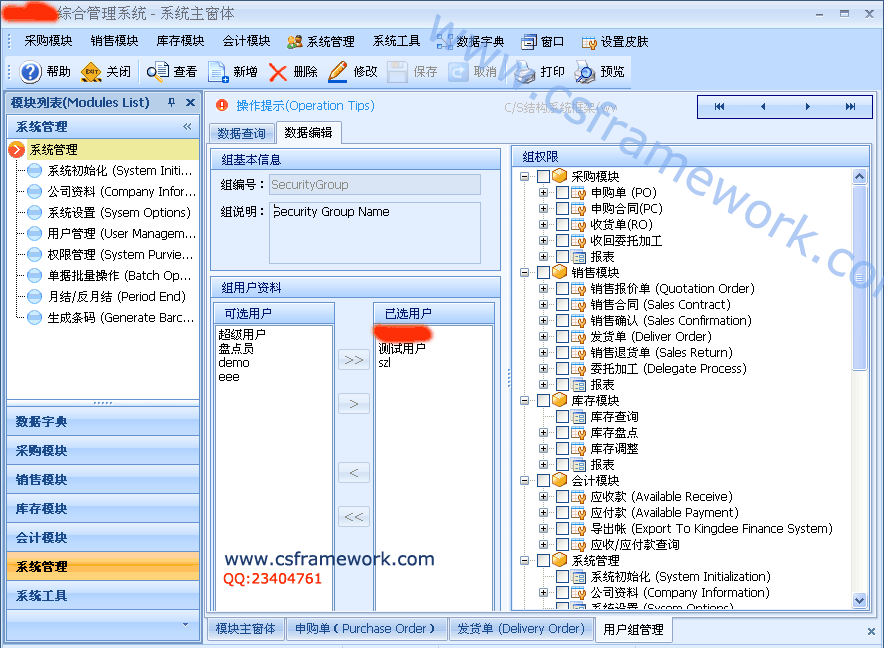Click the Print (打印) printer icon
The image size is (884, 648).
525,72
